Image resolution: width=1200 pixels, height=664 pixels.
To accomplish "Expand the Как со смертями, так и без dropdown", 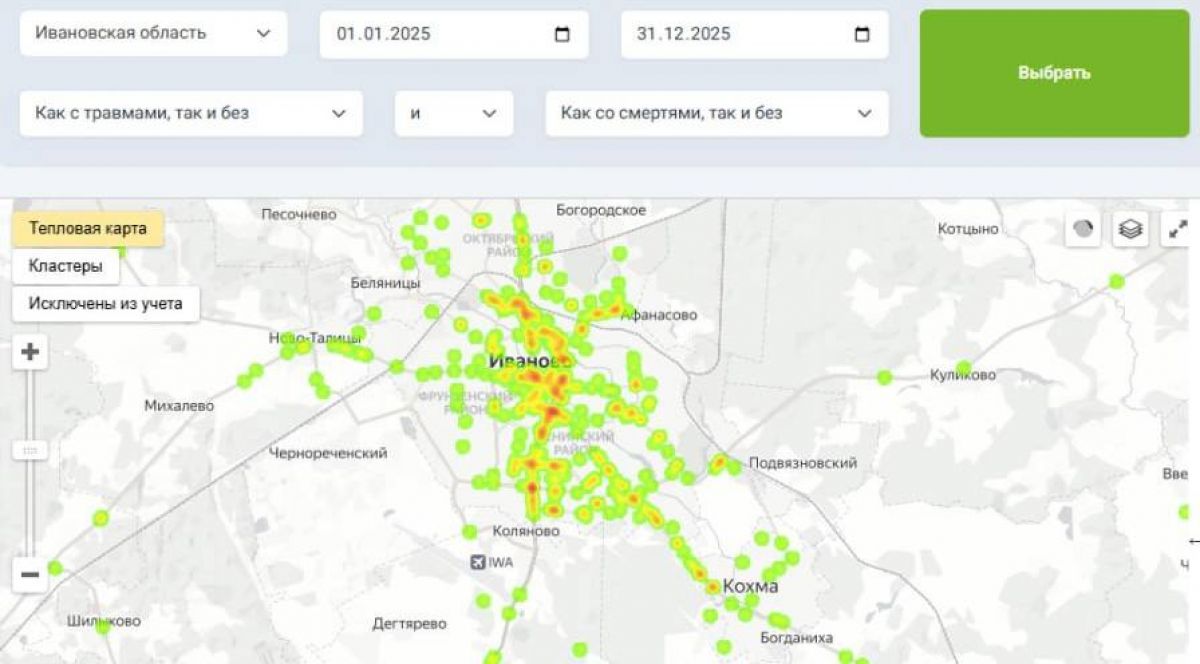I will click(x=717, y=113).
